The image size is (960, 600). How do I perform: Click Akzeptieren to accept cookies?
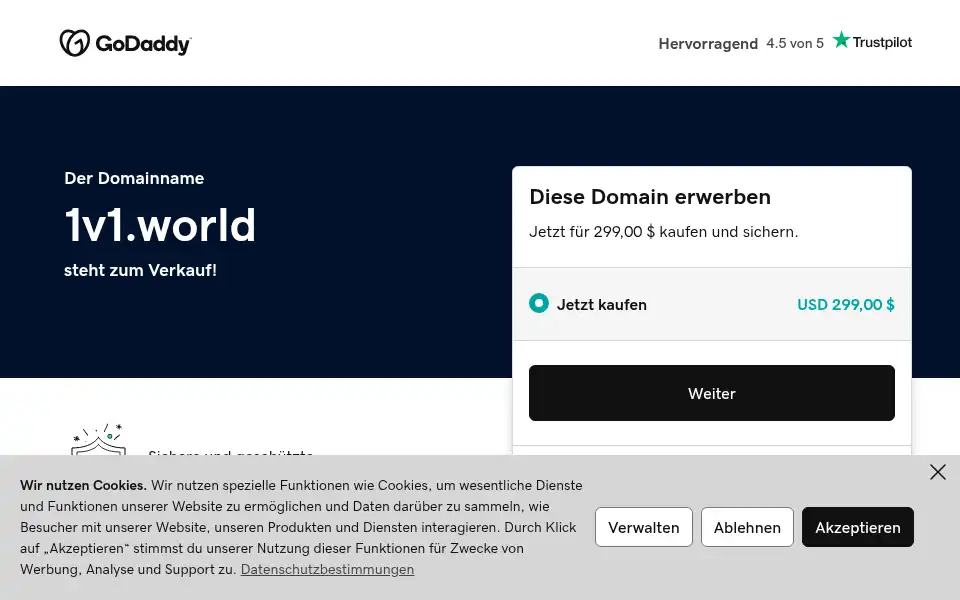(x=857, y=527)
